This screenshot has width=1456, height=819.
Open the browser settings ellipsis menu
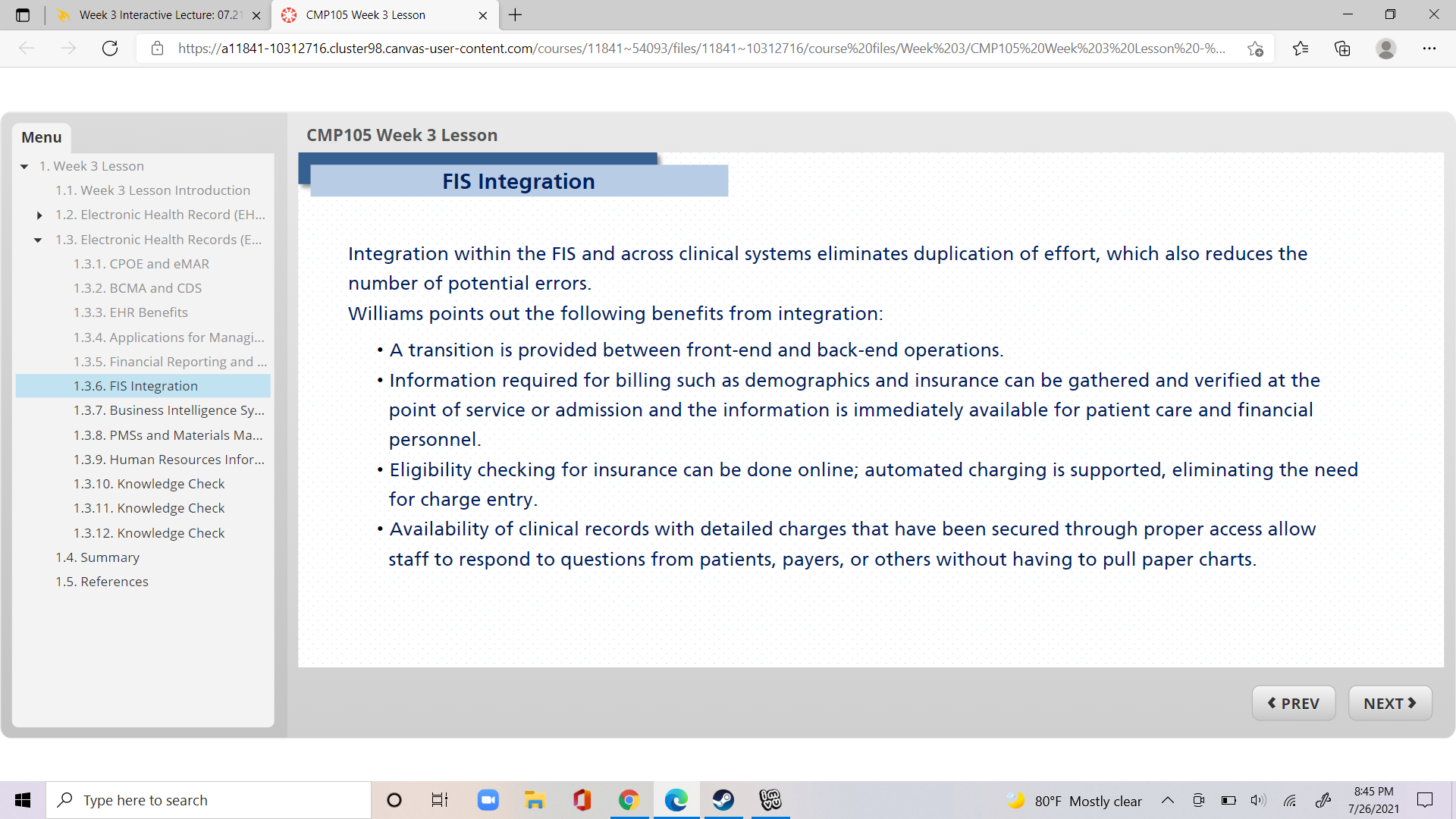[1429, 49]
